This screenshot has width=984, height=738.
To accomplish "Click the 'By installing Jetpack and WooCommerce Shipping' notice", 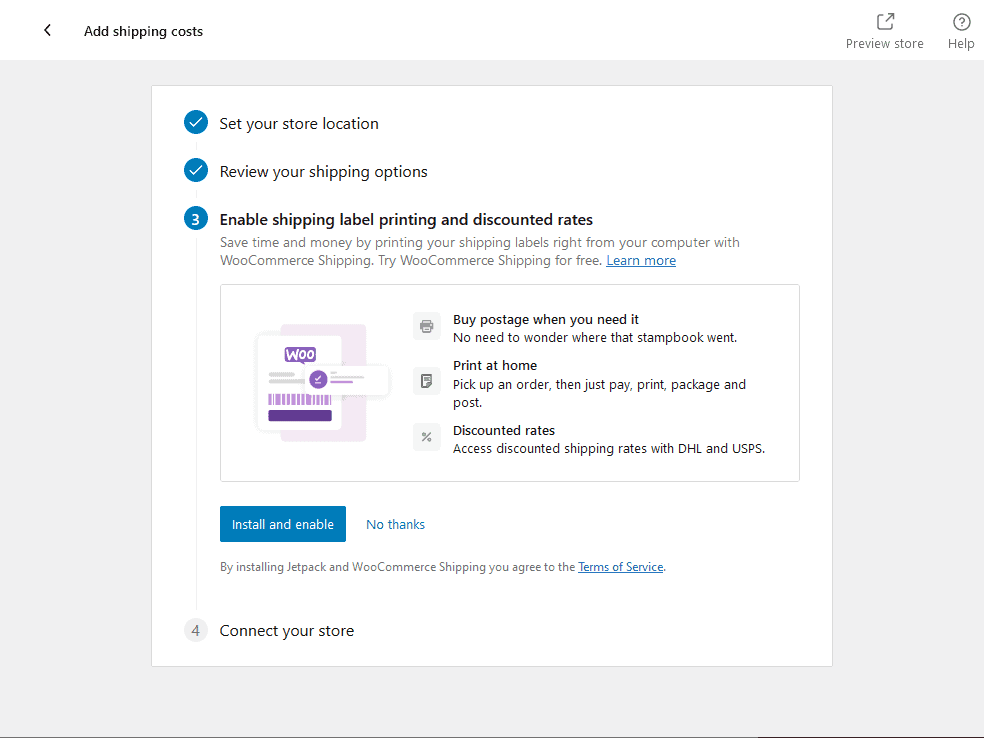I will 442,567.
